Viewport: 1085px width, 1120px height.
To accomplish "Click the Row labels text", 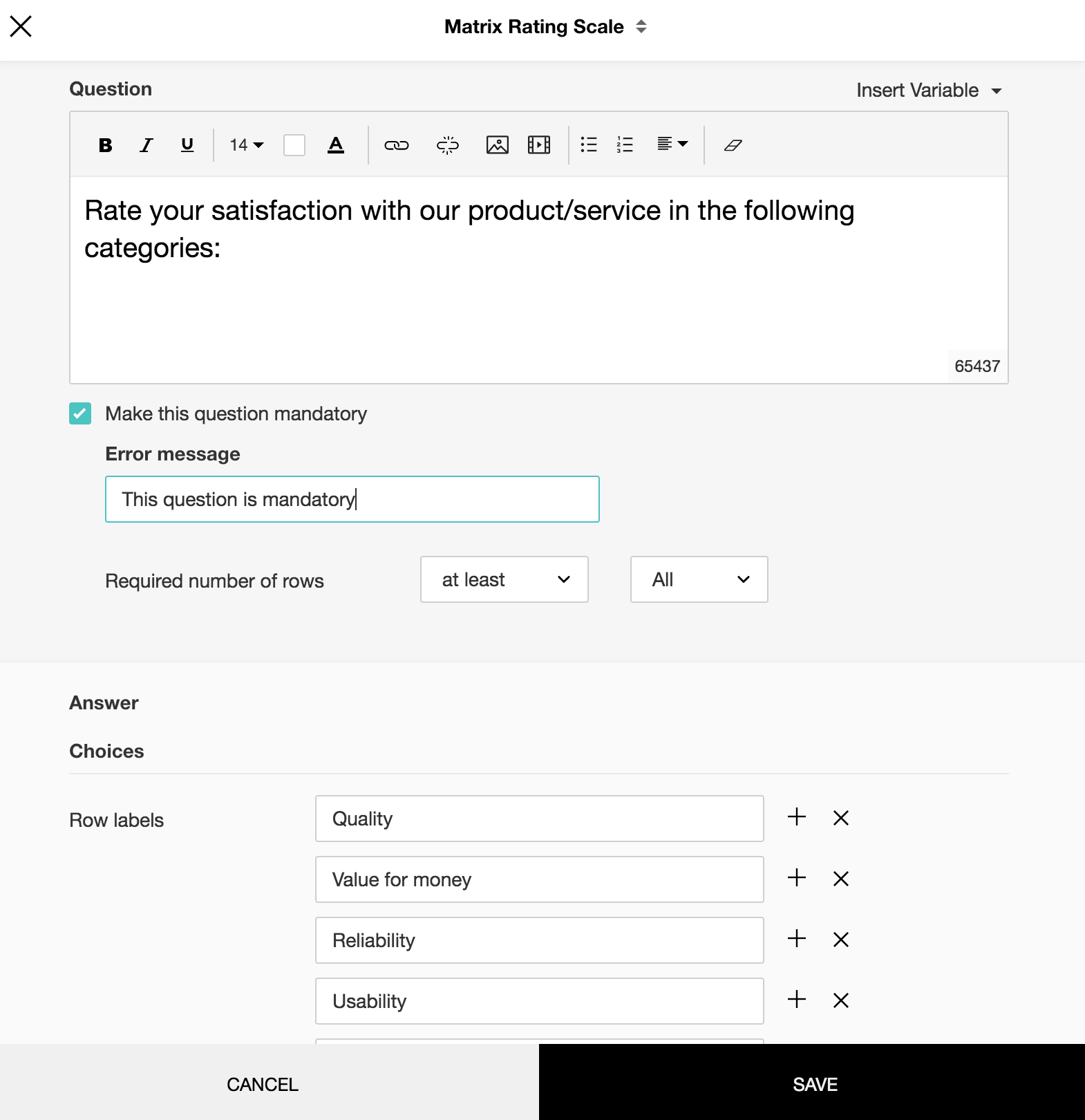I will [x=117, y=821].
